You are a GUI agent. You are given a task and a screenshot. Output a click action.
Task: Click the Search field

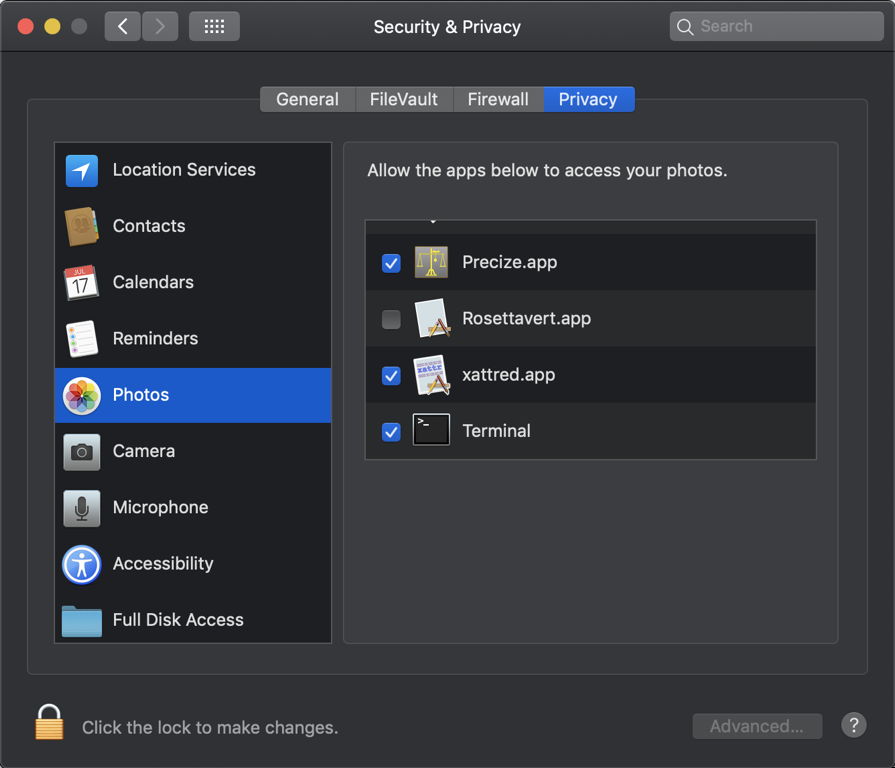pyautogui.click(x=776, y=27)
